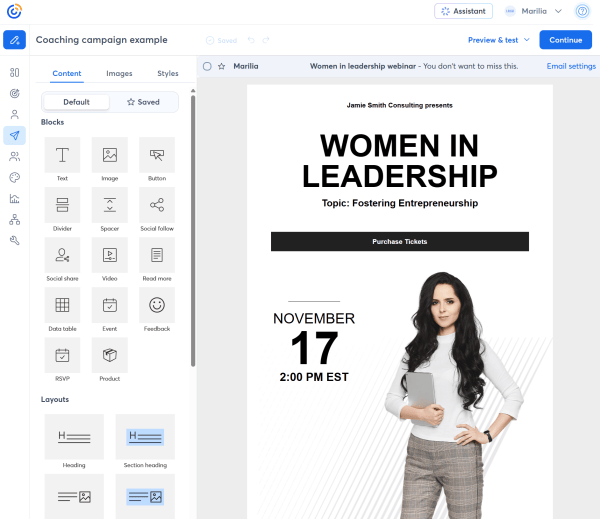
Task: Select the text with image layout
Action: tap(74, 497)
